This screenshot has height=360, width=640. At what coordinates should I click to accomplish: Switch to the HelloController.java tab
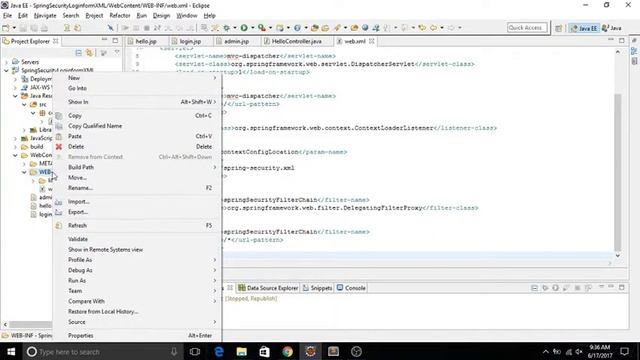pos(296,41)
